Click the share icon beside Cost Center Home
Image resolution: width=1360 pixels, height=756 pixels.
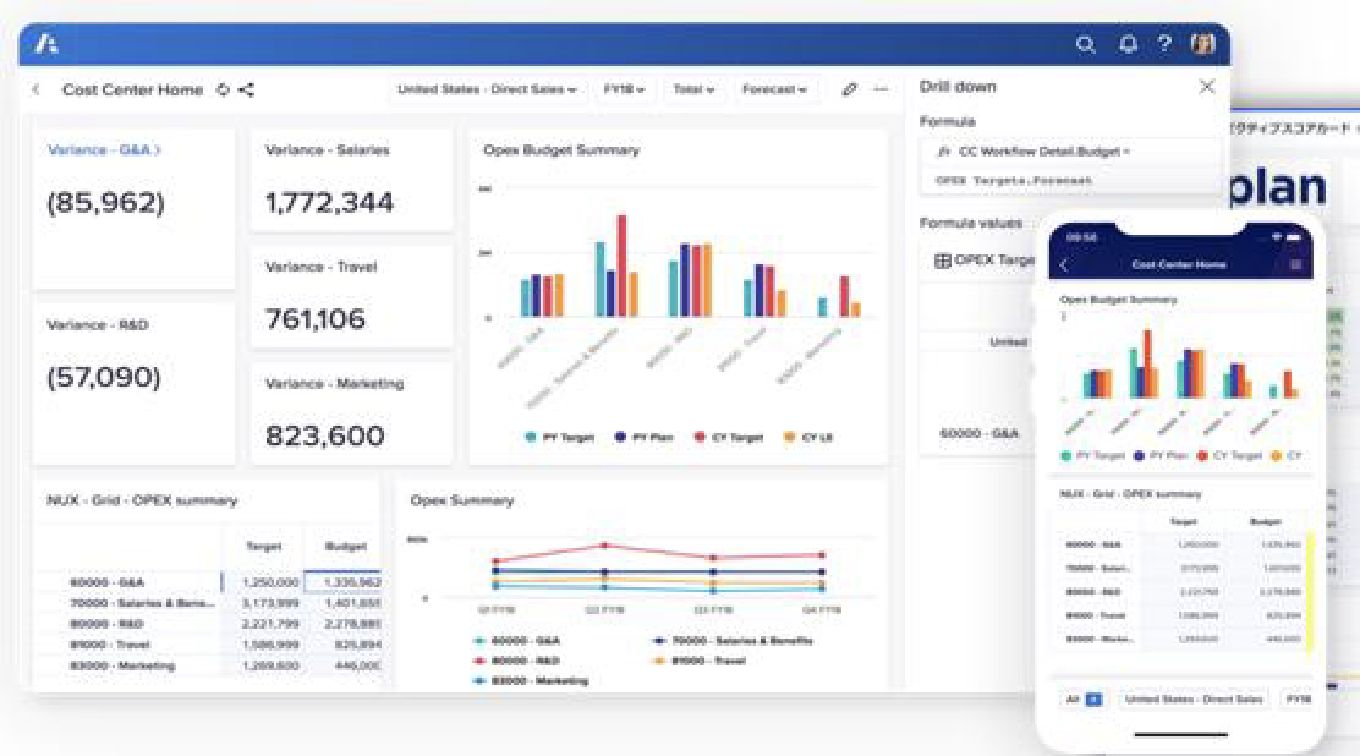coord(246,90)
